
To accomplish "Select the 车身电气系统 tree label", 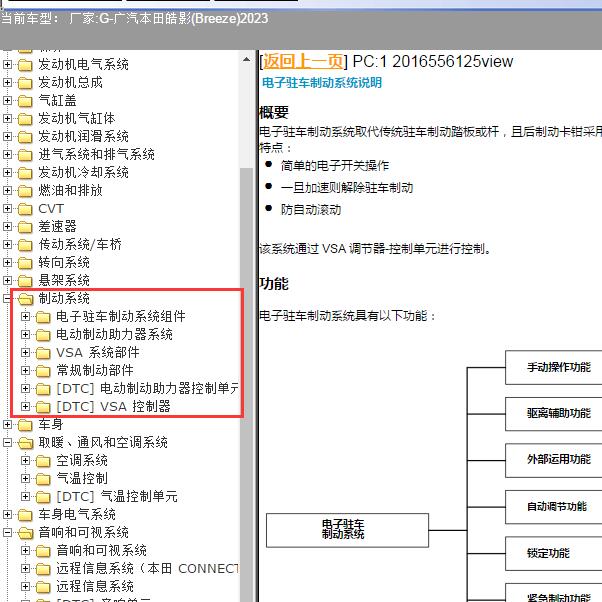I will pyautogui.click(x=77, y=514).
